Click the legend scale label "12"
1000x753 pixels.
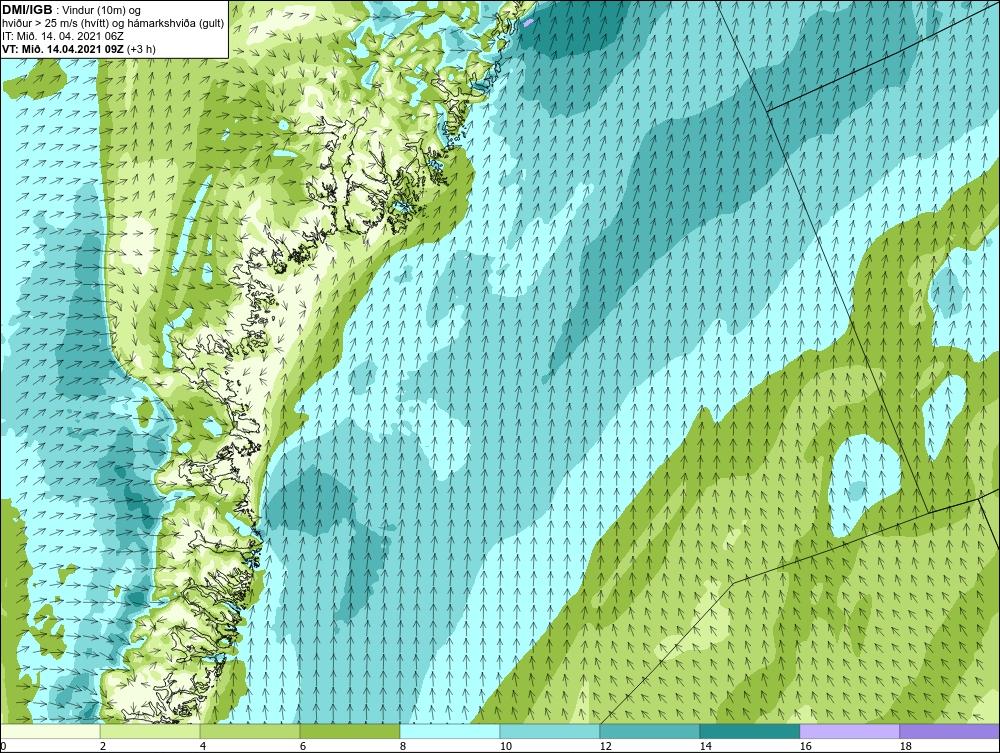tap(605, 746)
